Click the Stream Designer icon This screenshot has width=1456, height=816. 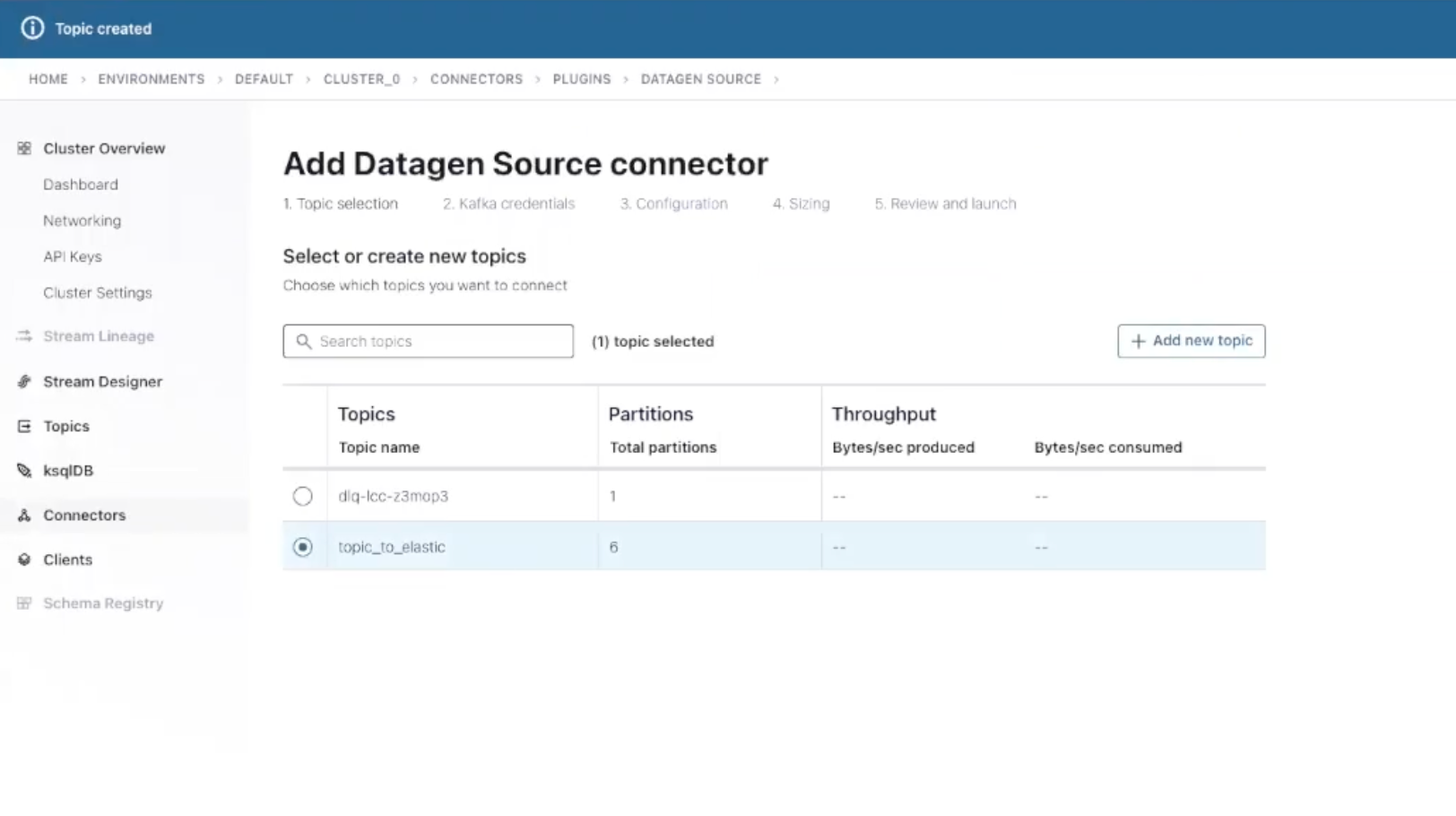pos(24,381)
